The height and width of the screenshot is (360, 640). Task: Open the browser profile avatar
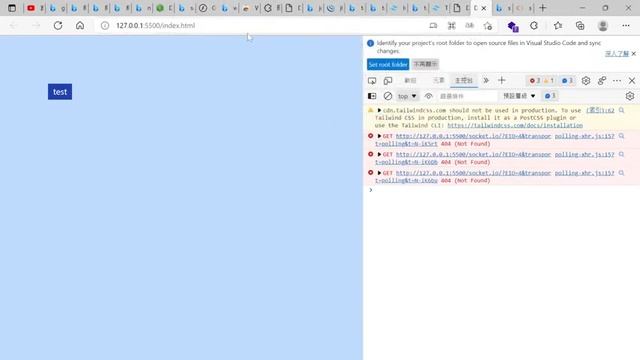point(603,26)
